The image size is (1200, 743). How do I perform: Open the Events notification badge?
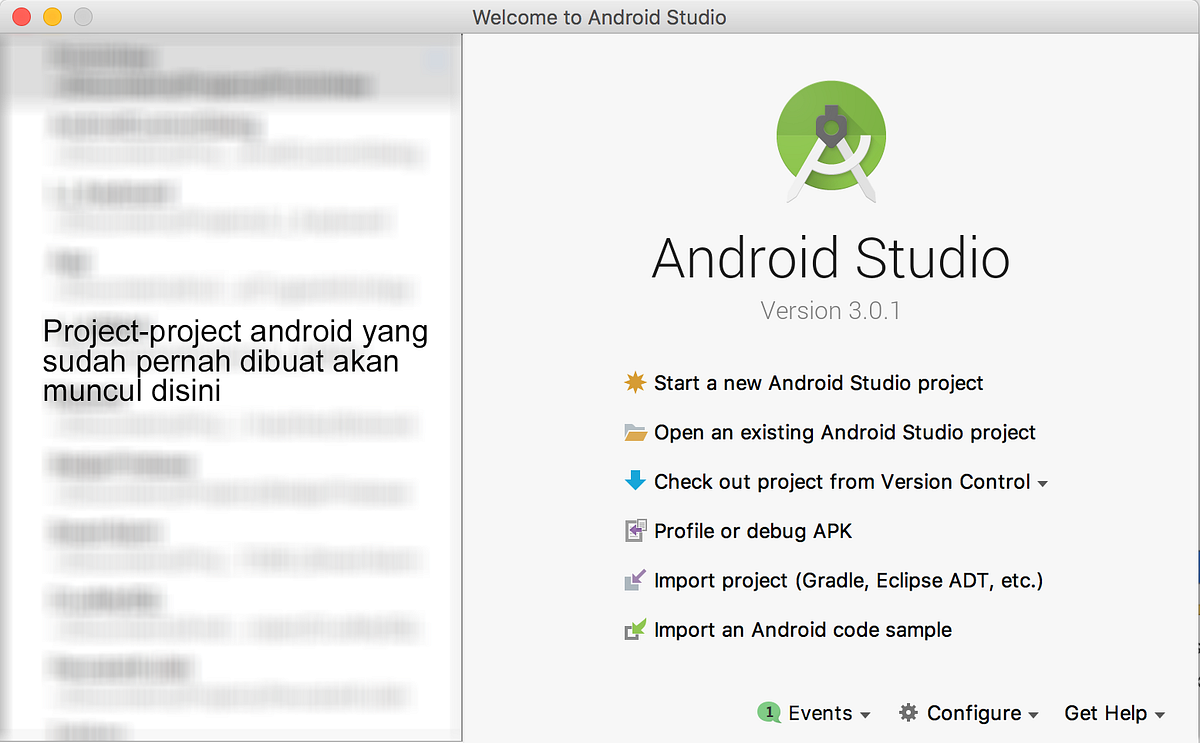pos(769,712)
